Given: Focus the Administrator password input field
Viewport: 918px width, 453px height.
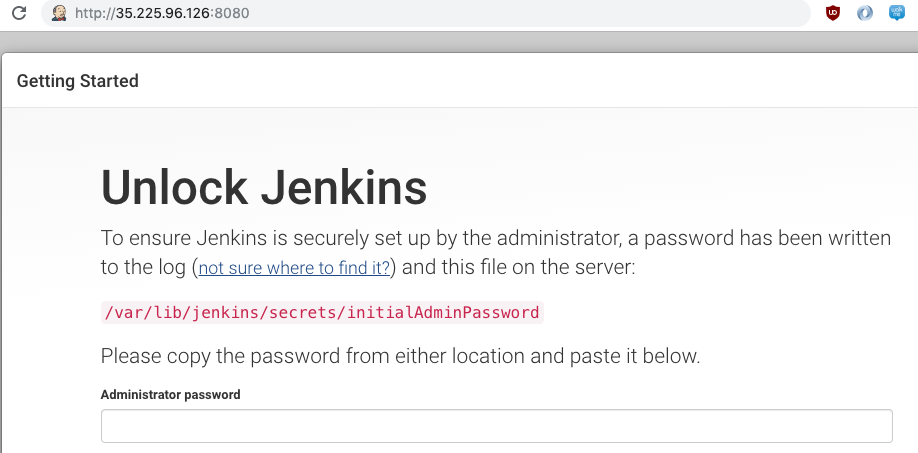Looking at the screenshot, I should pyautogui.click(x=496, y=426).
